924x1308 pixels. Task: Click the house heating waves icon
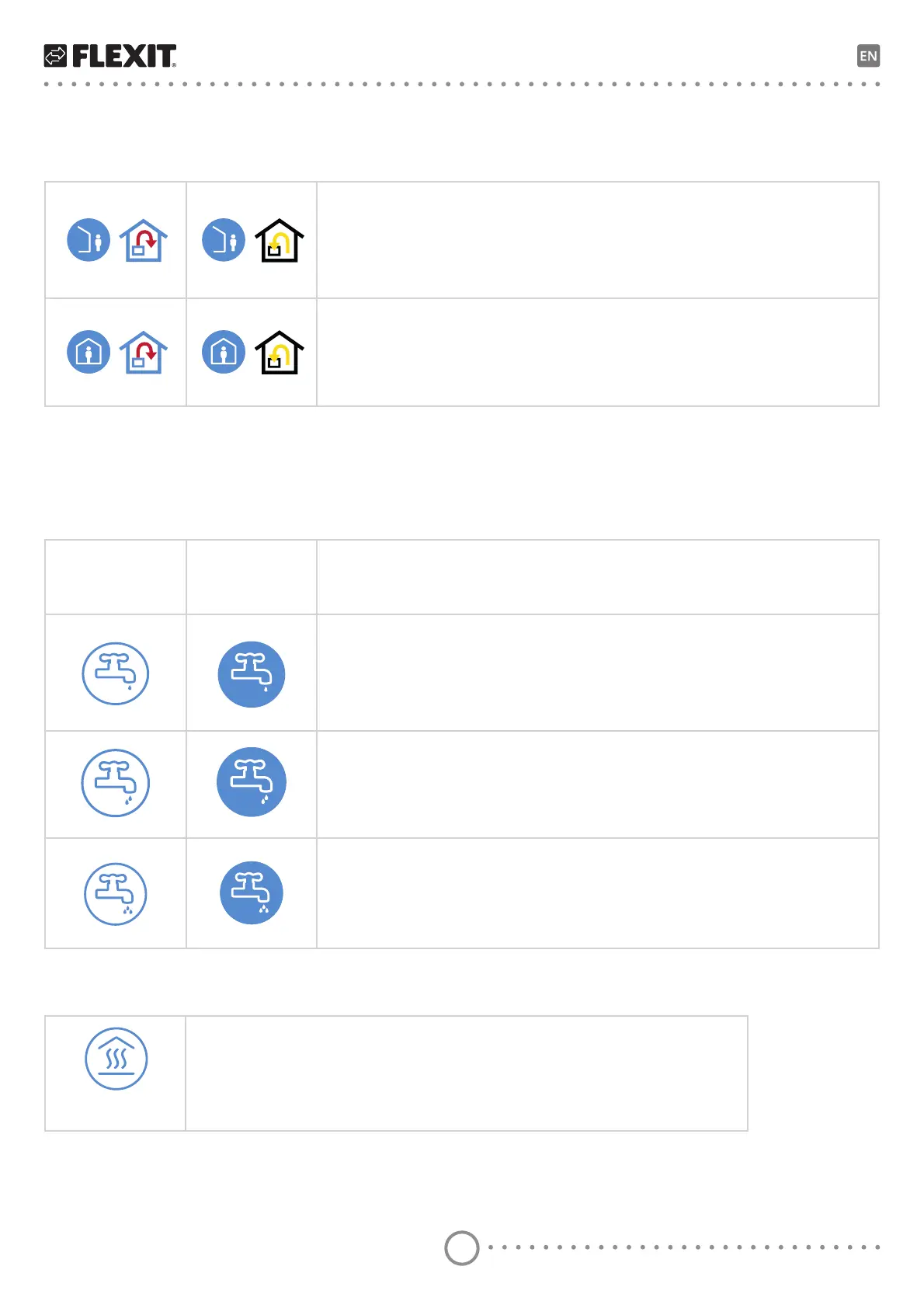click(116, 1059)
